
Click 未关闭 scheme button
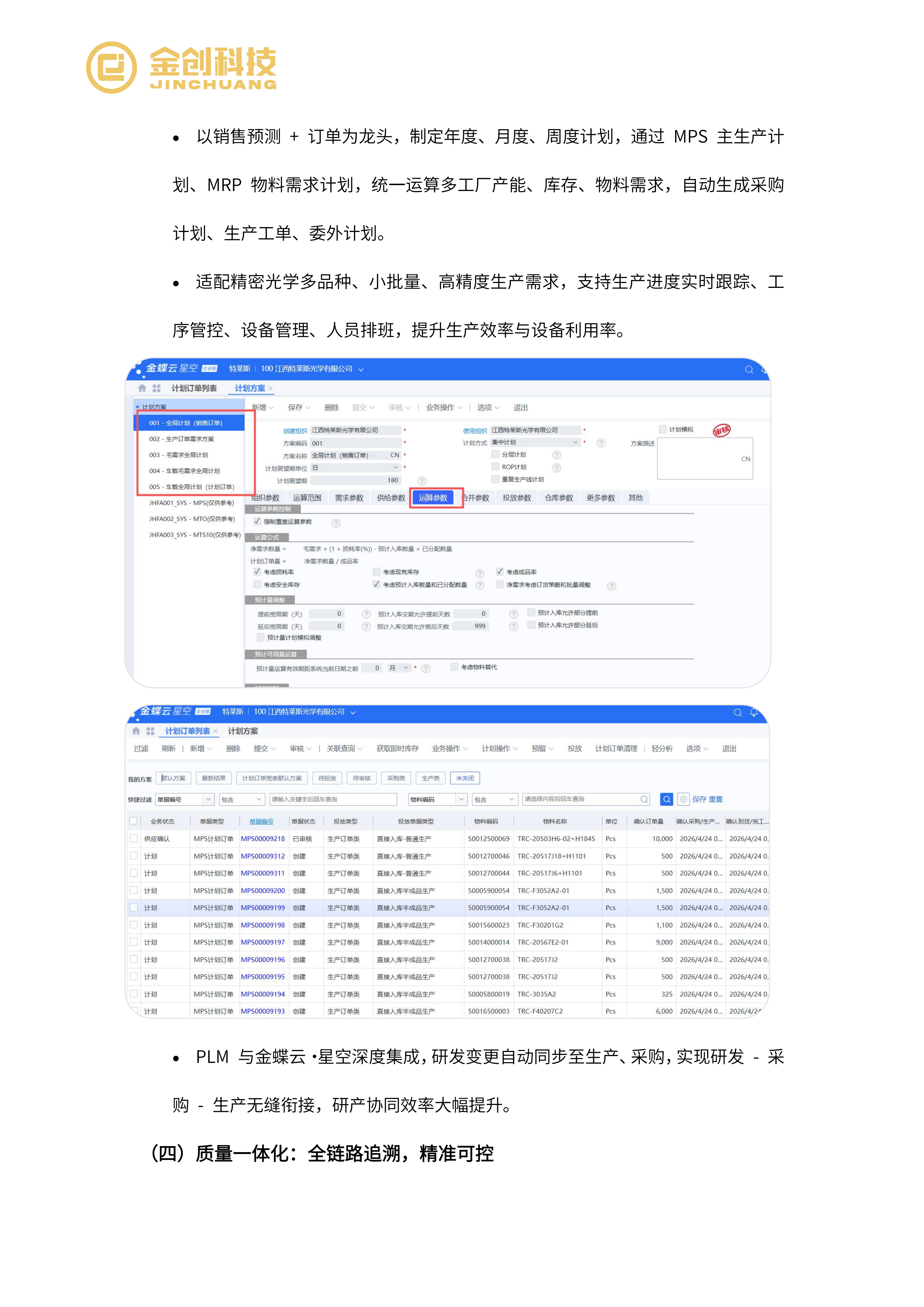465,778
